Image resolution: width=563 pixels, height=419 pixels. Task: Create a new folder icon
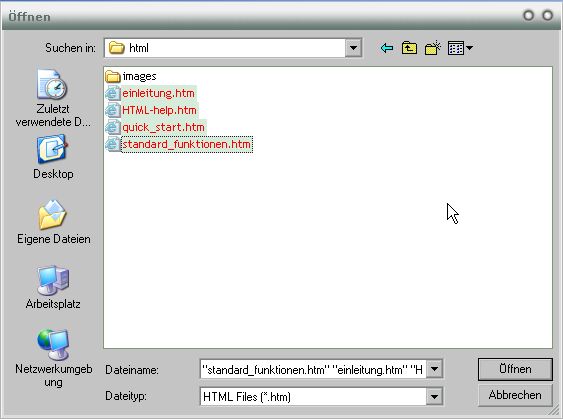(433, 48)
